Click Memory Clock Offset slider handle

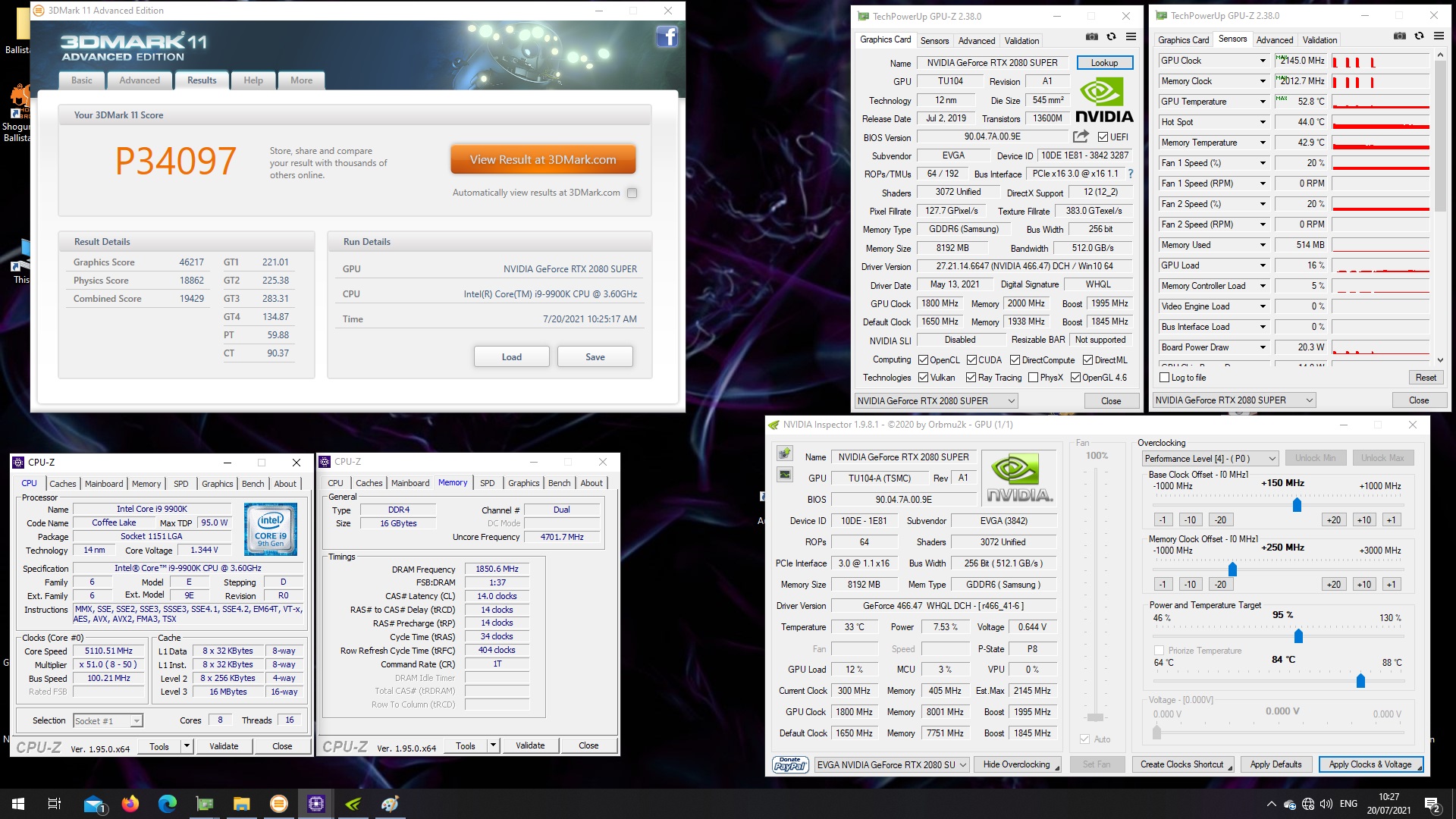click(1232, 570)
